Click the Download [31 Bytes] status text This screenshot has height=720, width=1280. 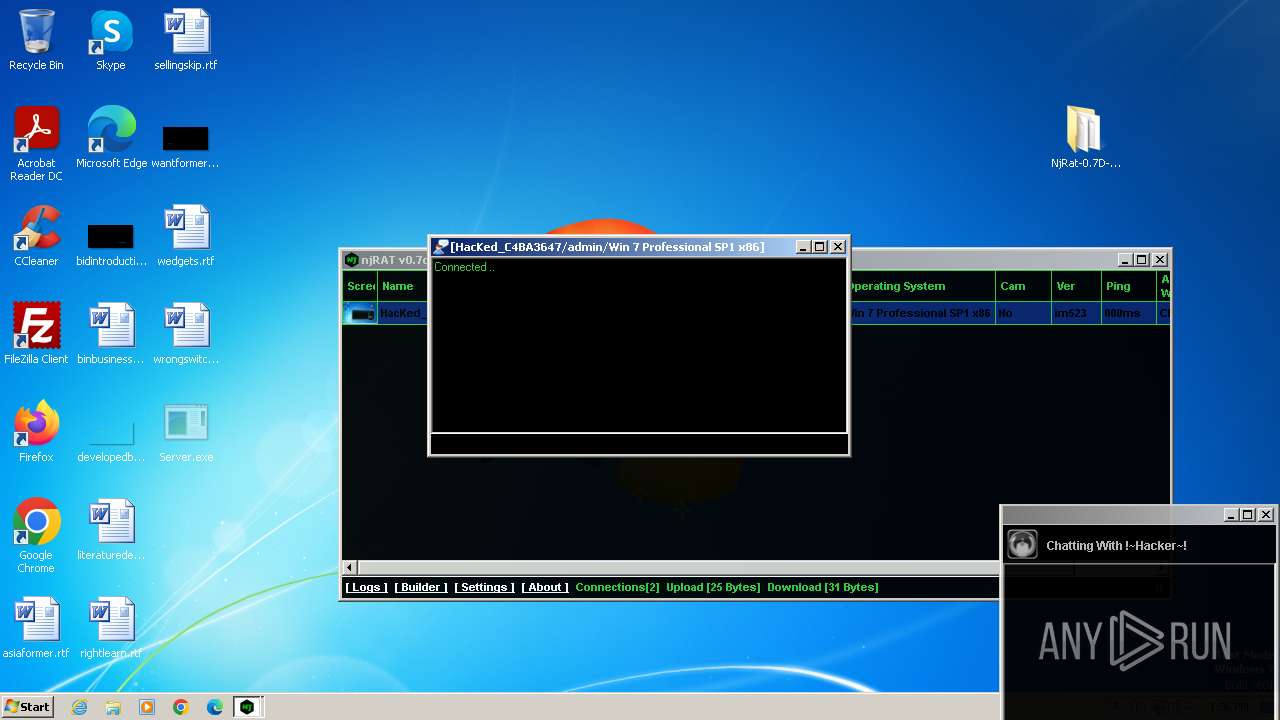[822, 587]
